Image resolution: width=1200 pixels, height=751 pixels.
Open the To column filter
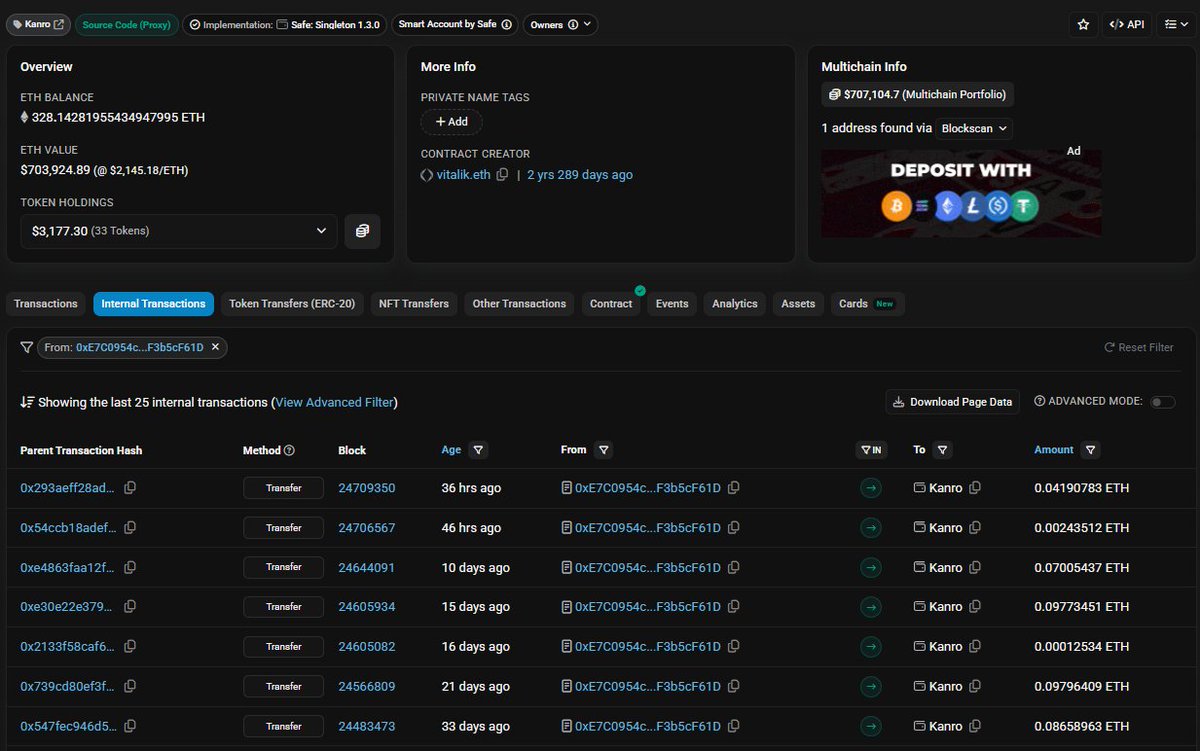[942, 450]
